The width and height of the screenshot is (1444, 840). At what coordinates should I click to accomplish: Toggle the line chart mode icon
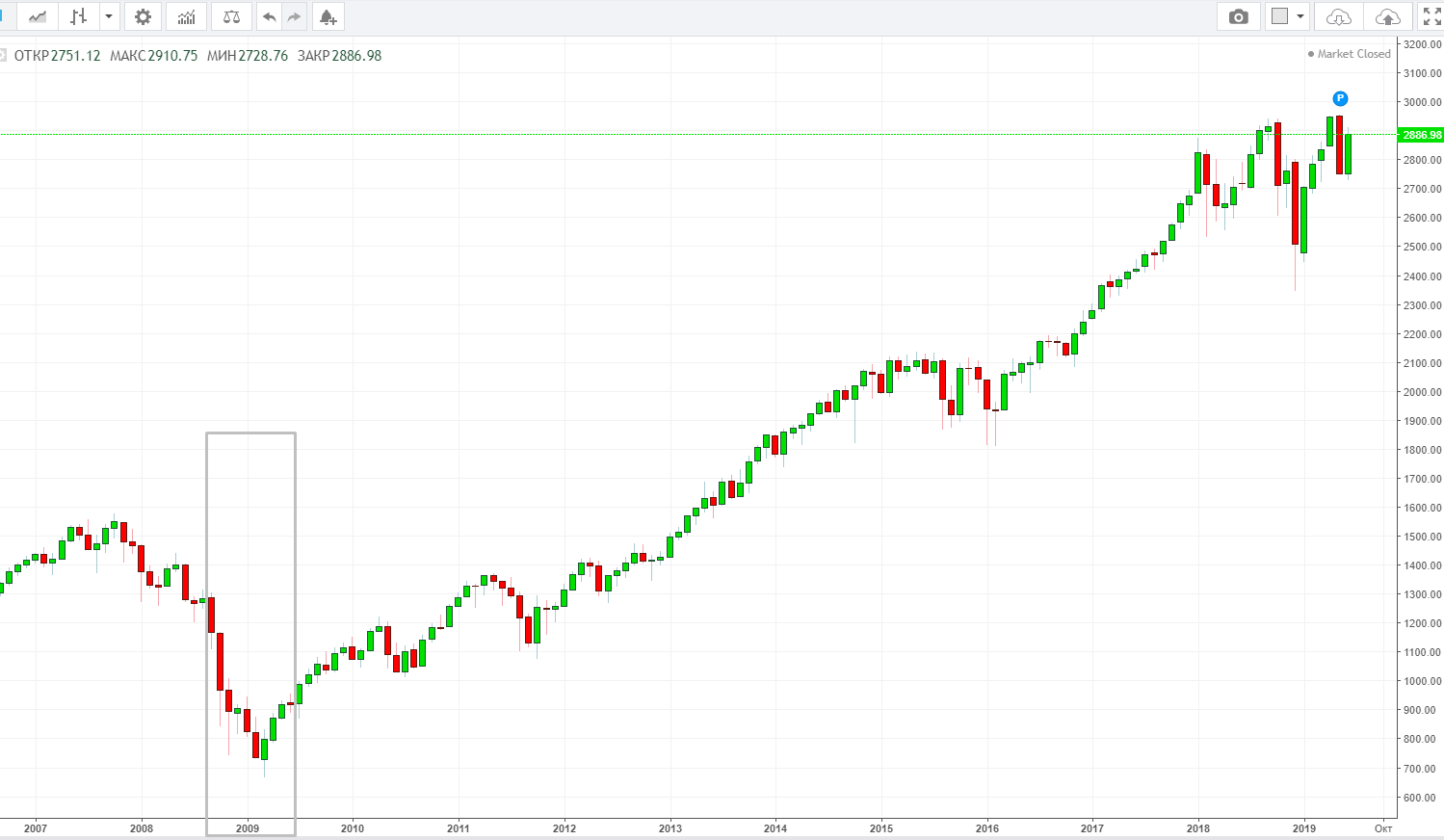(x=37, y=16)
